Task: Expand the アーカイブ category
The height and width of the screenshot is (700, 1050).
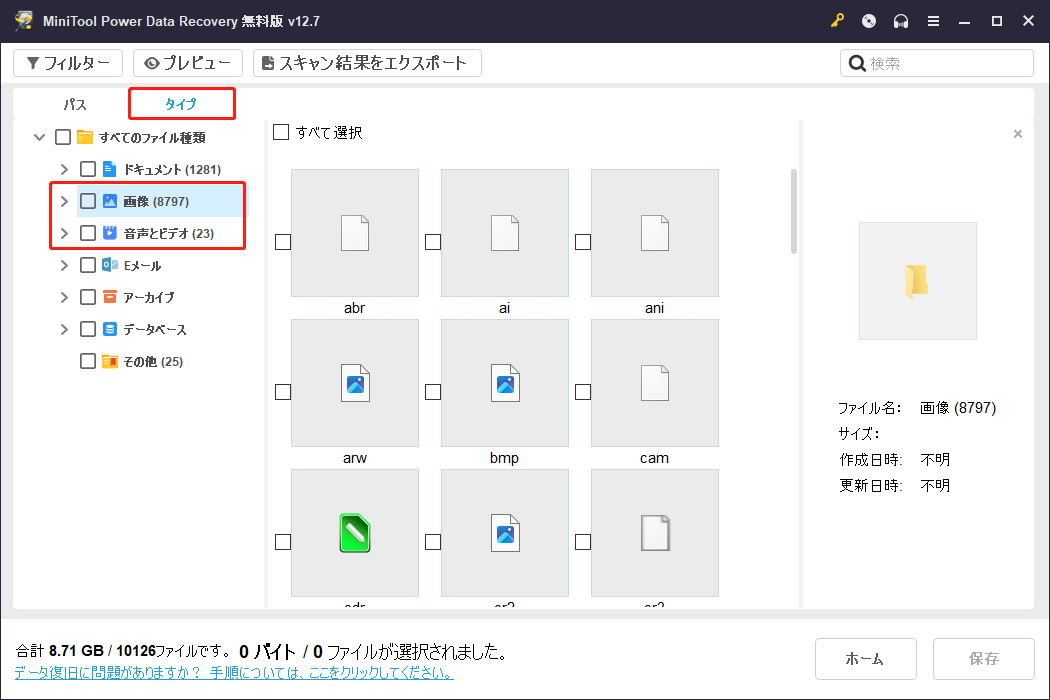Action: tap(63, 296)
